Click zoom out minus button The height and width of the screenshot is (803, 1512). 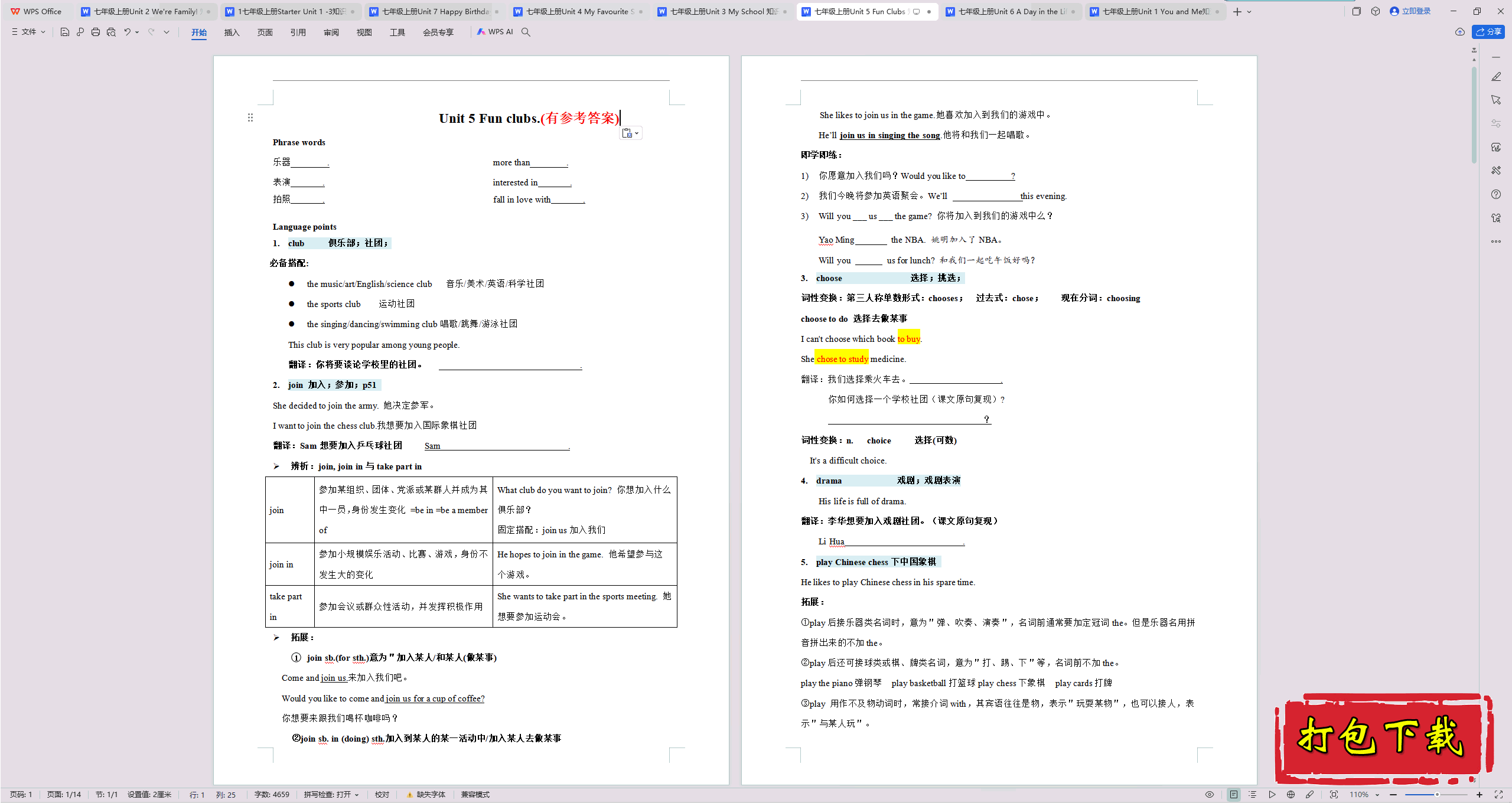tap(1393, 795)
